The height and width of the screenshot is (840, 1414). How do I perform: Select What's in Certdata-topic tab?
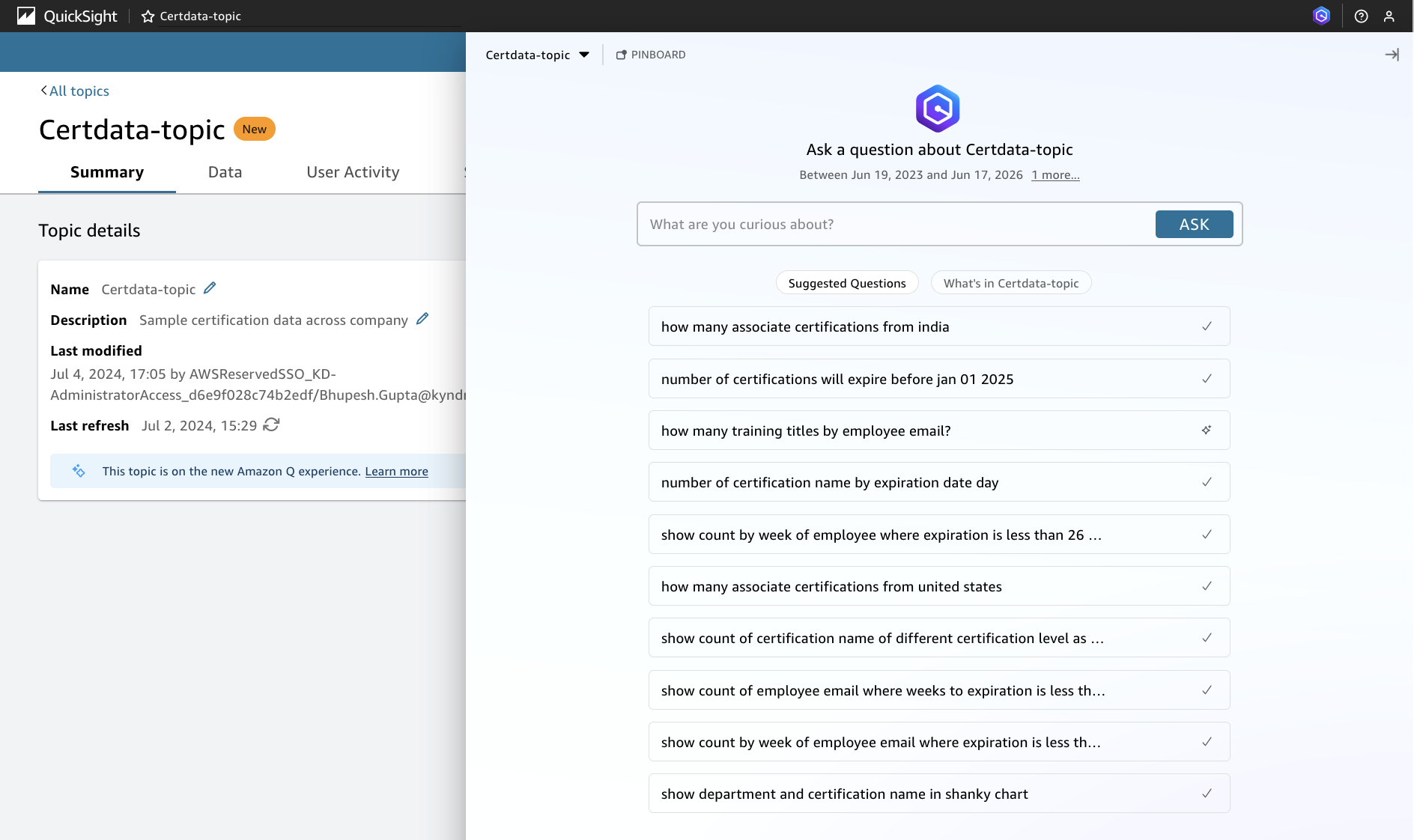(1011, 283)
